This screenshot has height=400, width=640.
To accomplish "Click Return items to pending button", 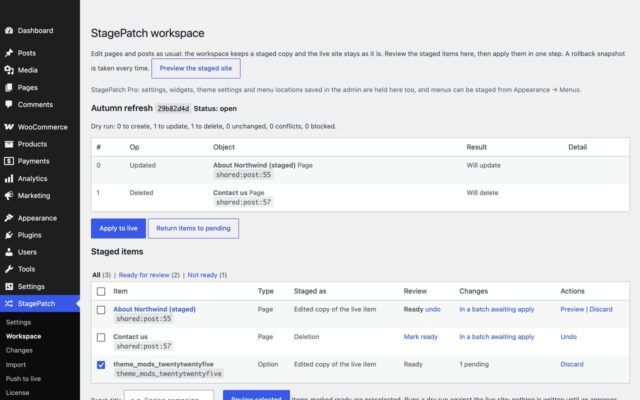I will coord(193,229).
